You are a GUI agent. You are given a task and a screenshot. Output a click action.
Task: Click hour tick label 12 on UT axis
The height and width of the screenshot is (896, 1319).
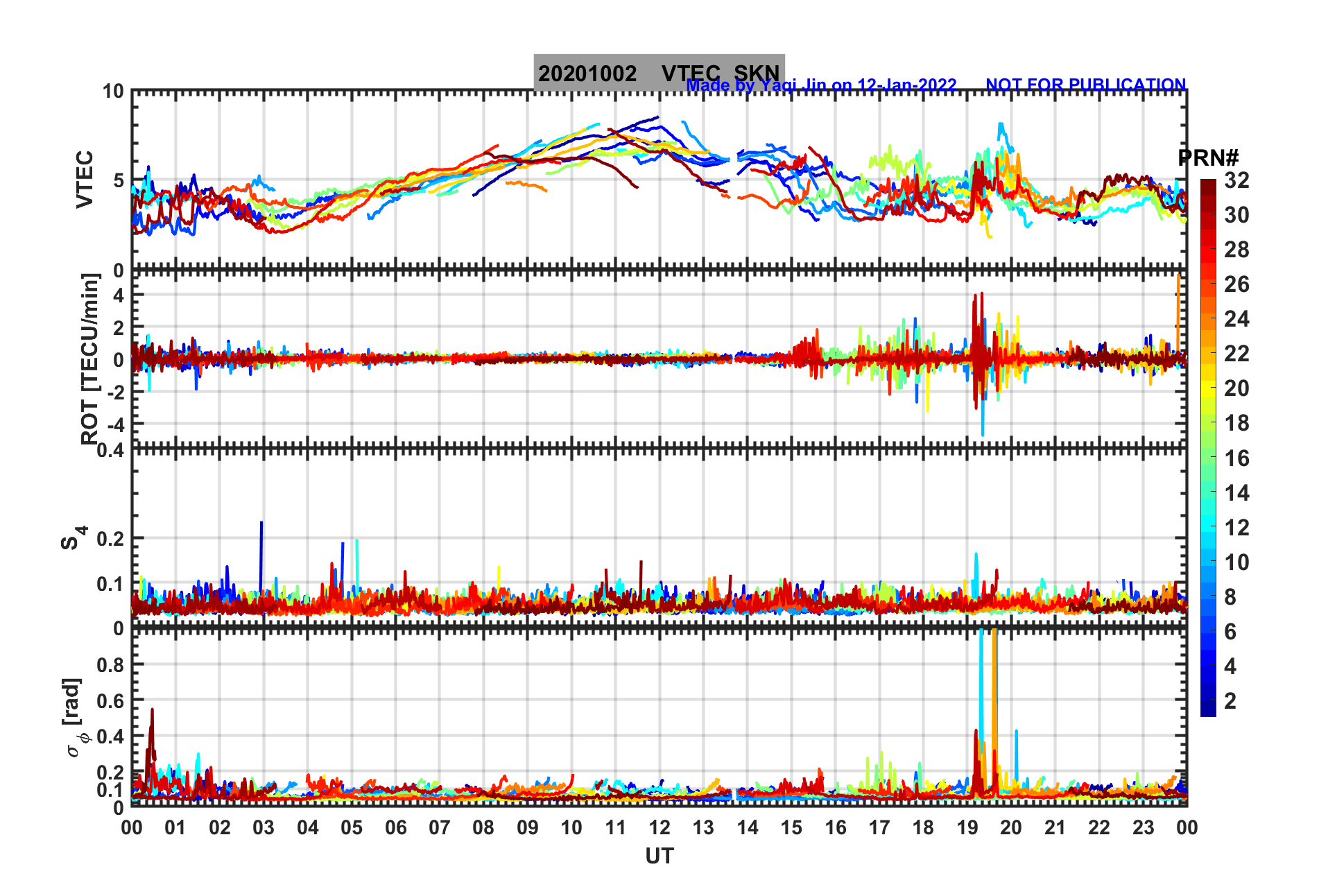point(659,827)
